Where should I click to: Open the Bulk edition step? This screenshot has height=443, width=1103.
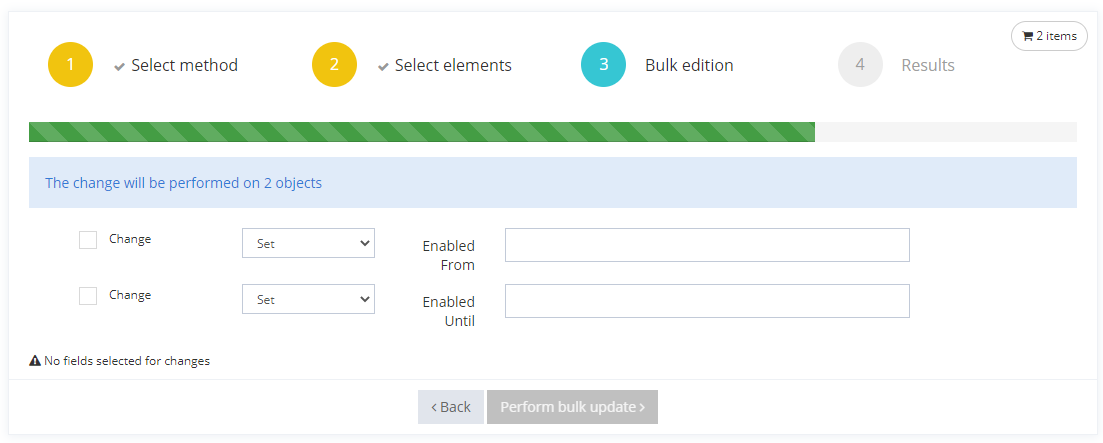[x=689, y=65]
